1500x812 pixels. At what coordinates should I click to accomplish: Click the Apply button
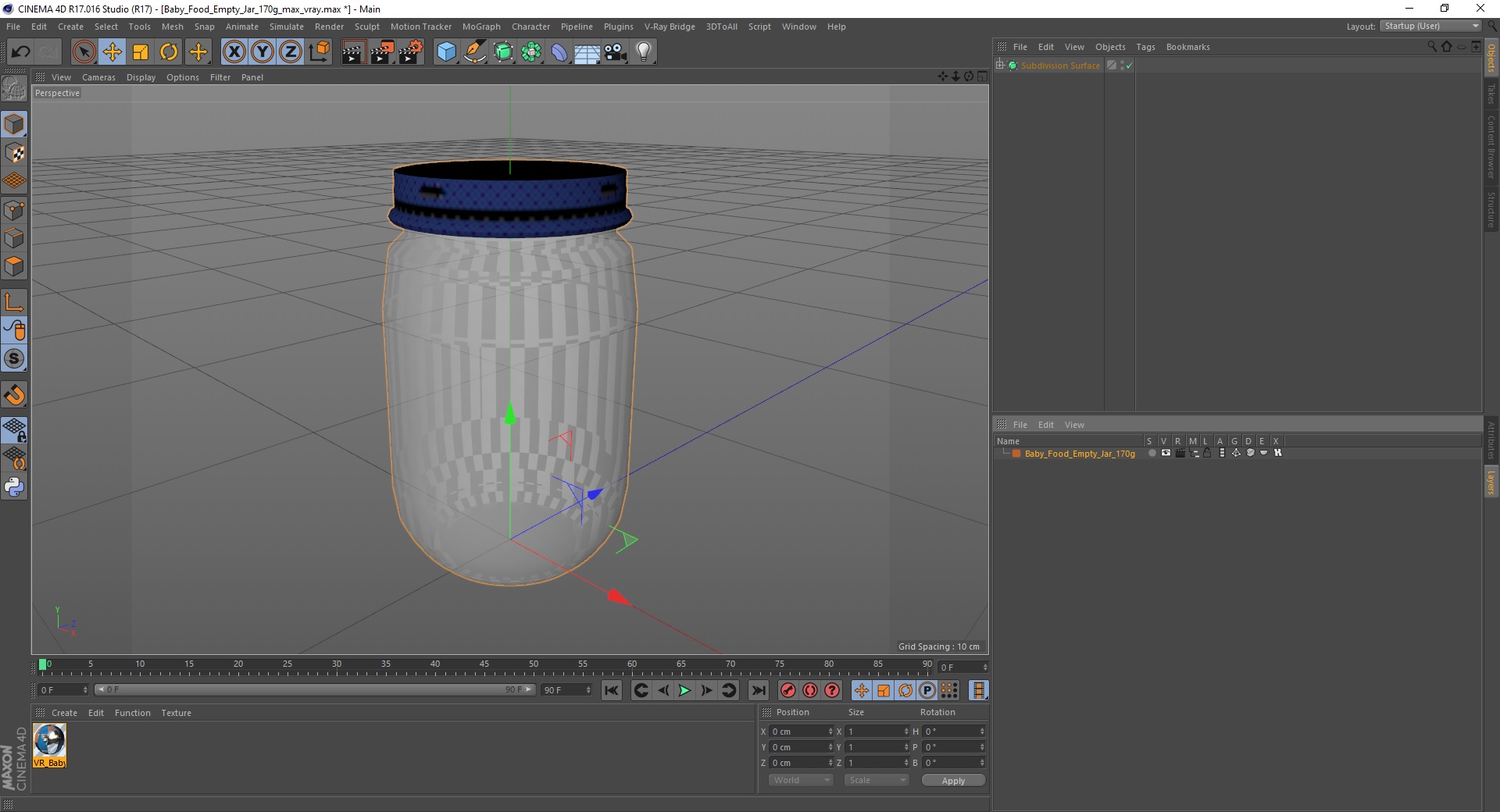[953, 781]
